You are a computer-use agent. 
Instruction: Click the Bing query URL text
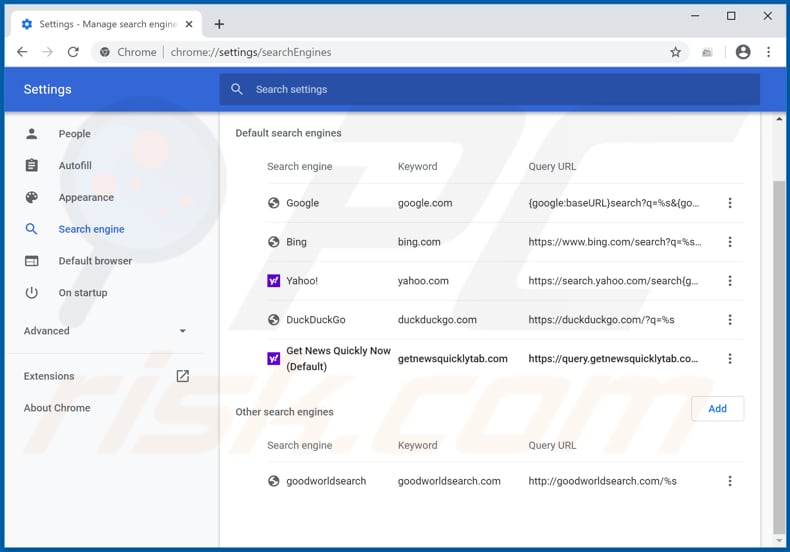pyautogui.click(x=615, y=242)
